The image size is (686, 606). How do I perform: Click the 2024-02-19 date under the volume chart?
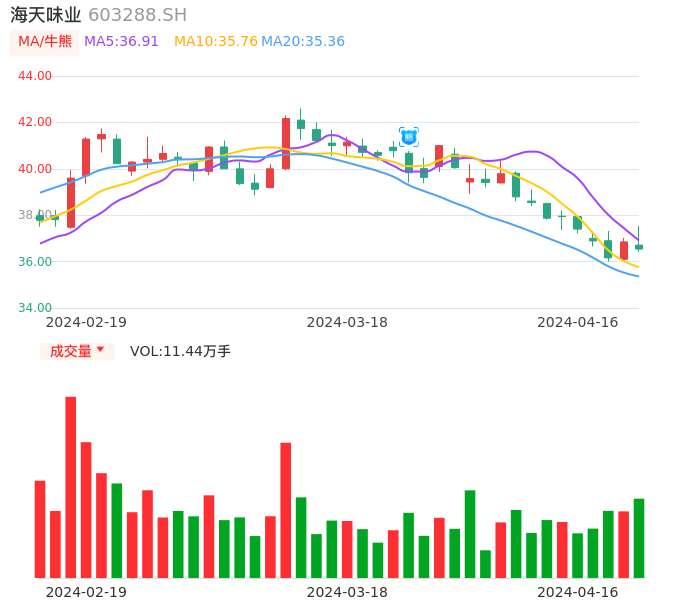tap(86, 592)
